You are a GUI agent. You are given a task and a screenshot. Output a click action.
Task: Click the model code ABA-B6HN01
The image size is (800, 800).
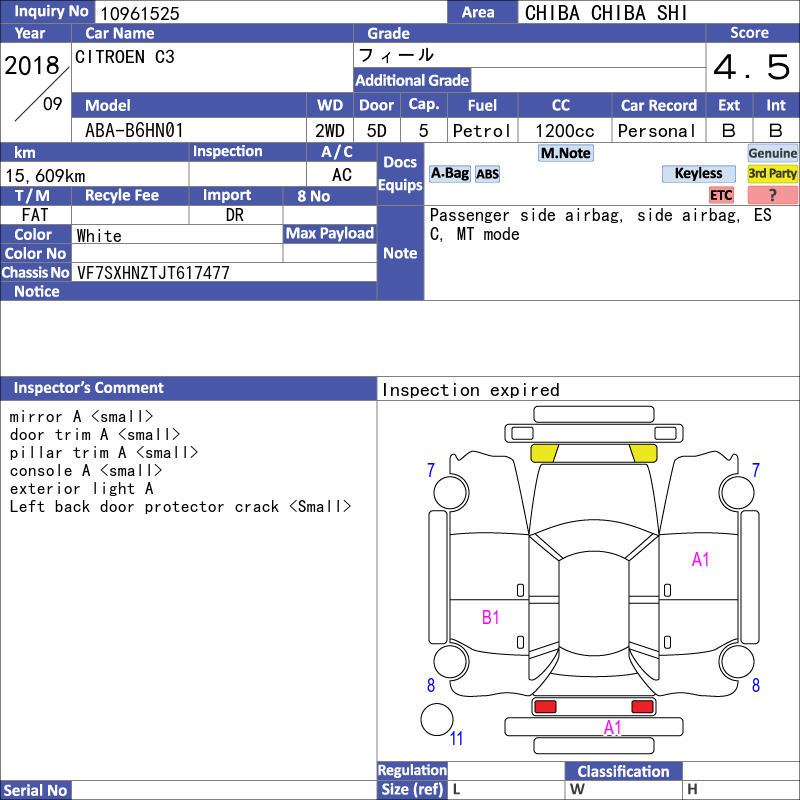134,131
